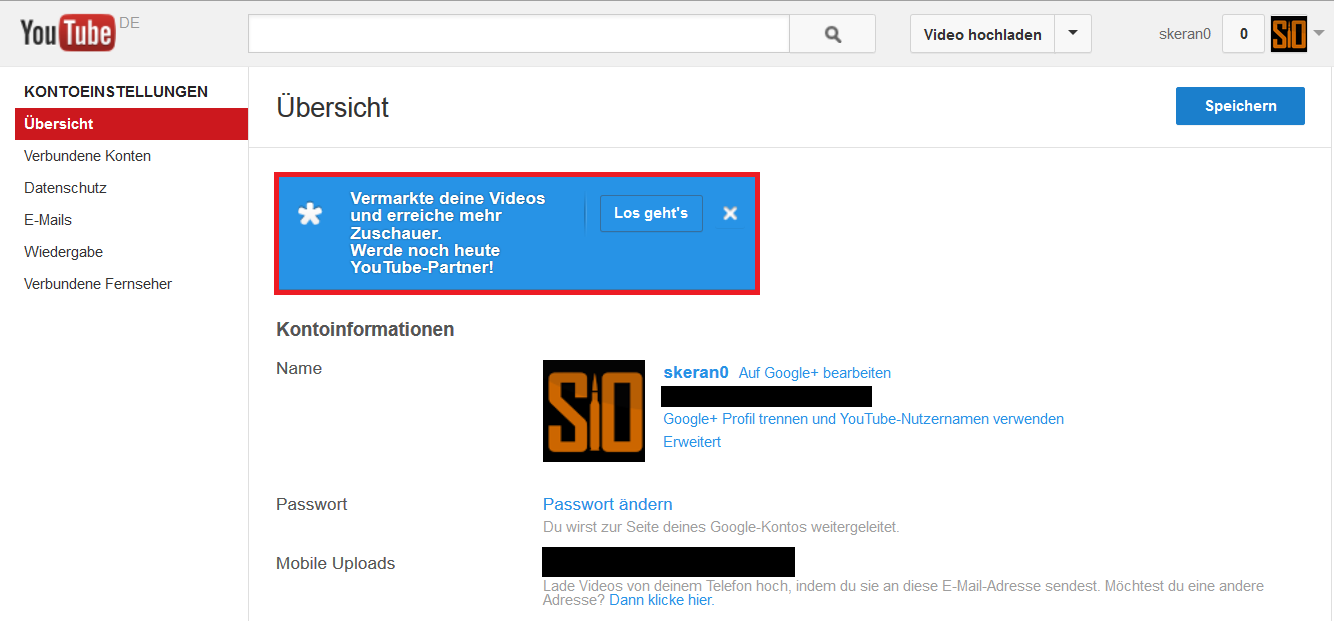The image size is (1334, 621).
Task: Open the Verbundene Konten settings section
Action: (88, 156)
